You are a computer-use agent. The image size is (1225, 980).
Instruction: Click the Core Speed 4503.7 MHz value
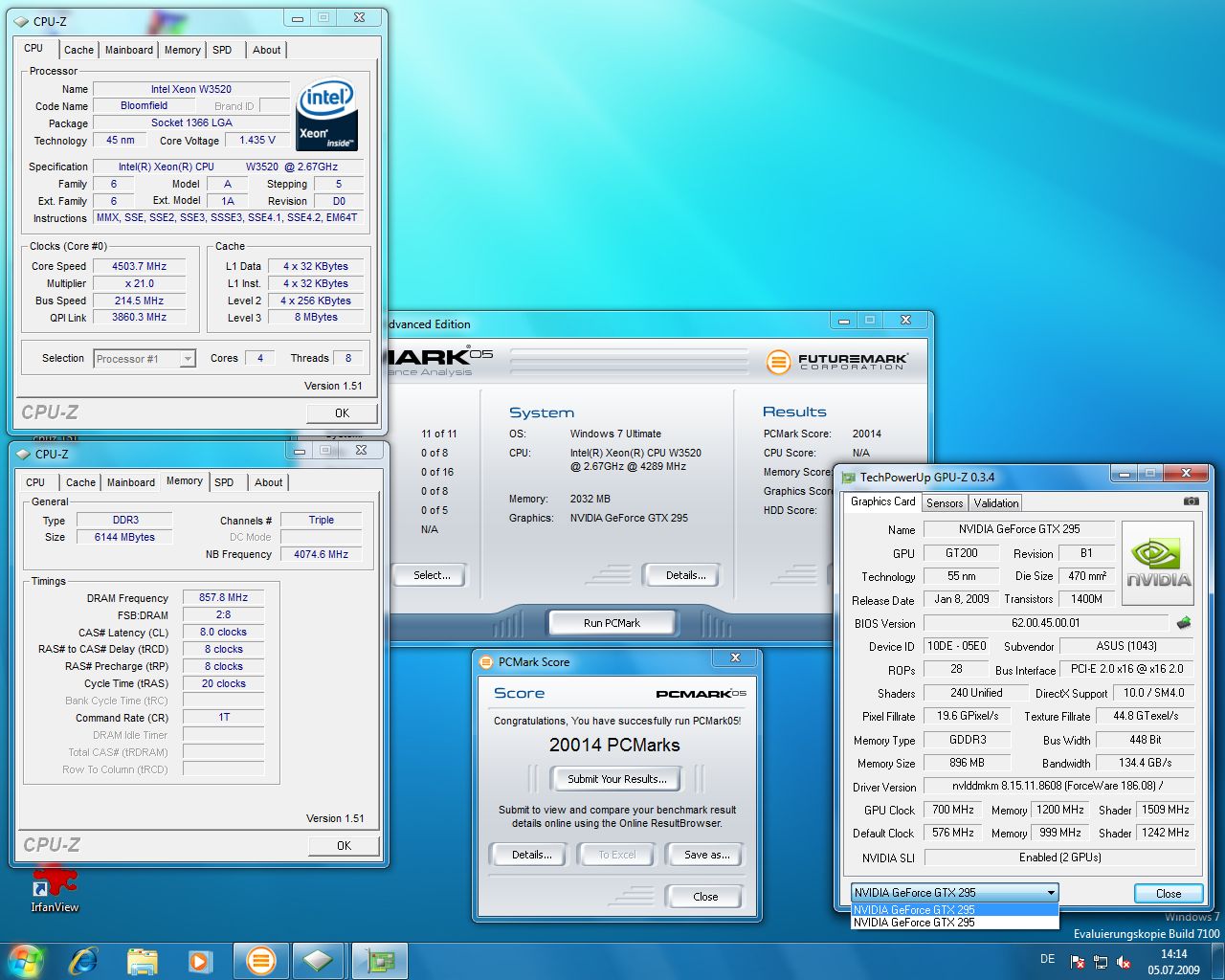click(139, 266)
